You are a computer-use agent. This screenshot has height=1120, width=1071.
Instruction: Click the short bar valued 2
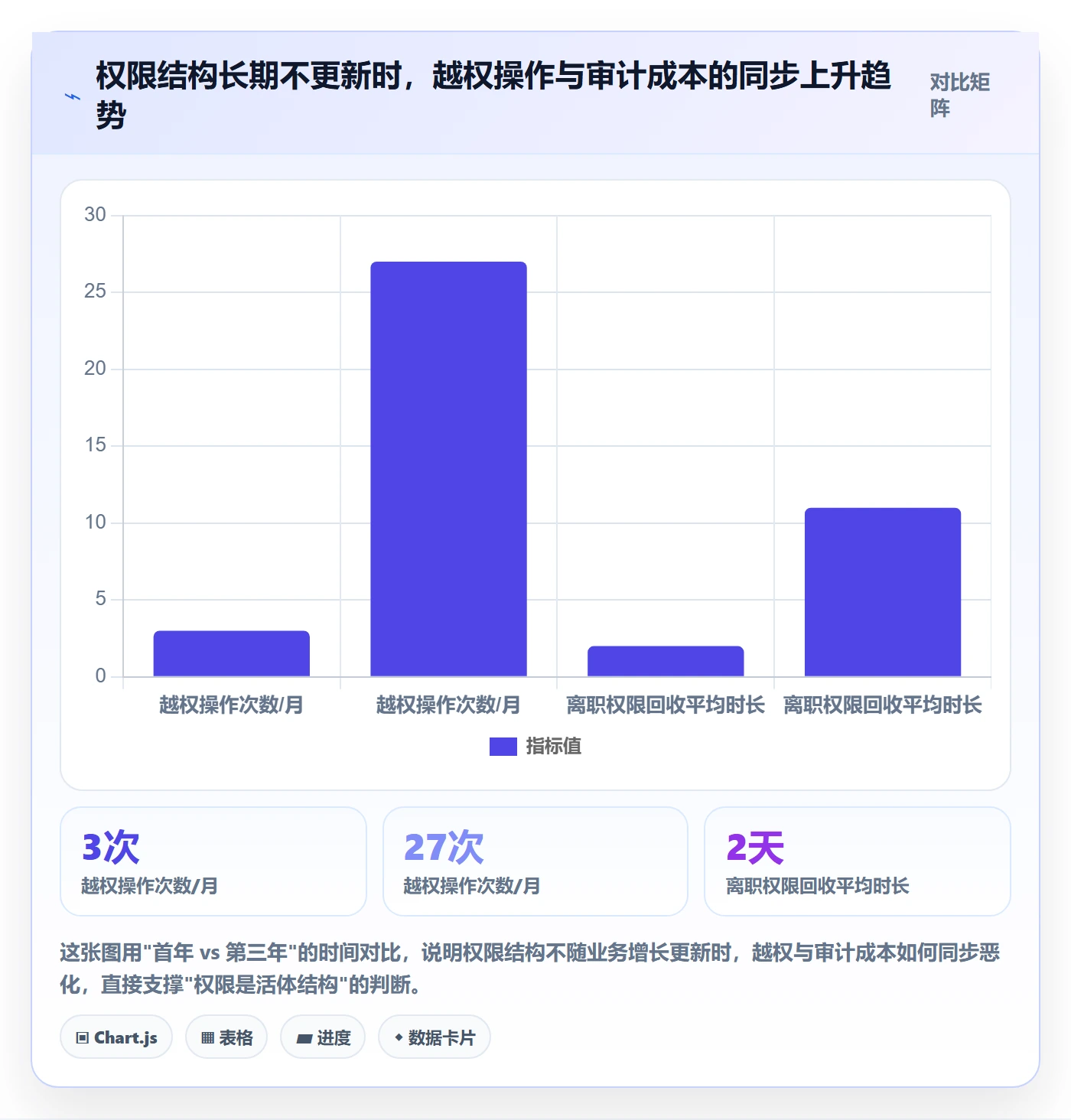[x=666, y=661]
